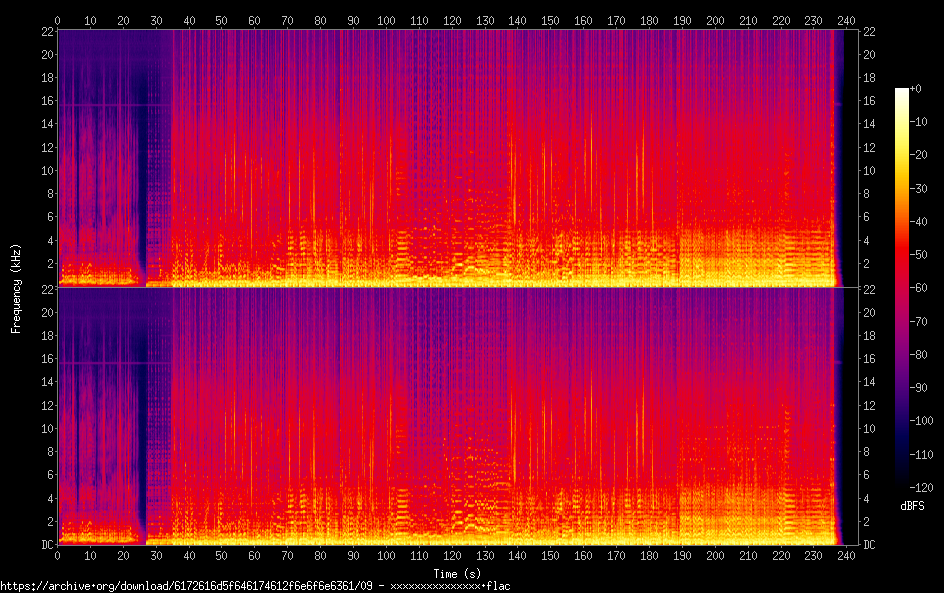Click the "Frequency (kHz)" vertical axis label
This screenshot has width=944, height=593.
[16, 287]
